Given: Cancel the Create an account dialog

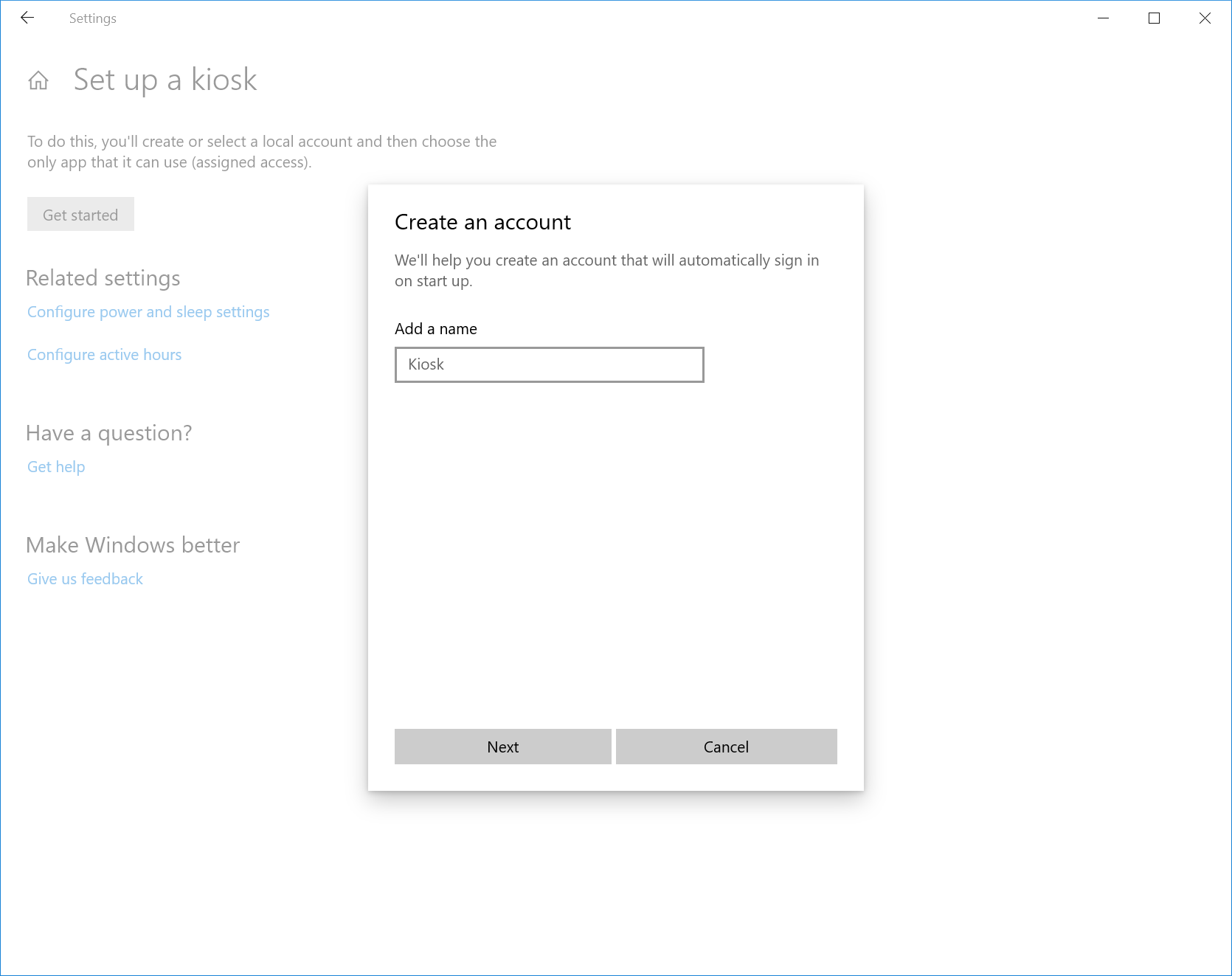Looking at the screenshot, I should [726, 747].
